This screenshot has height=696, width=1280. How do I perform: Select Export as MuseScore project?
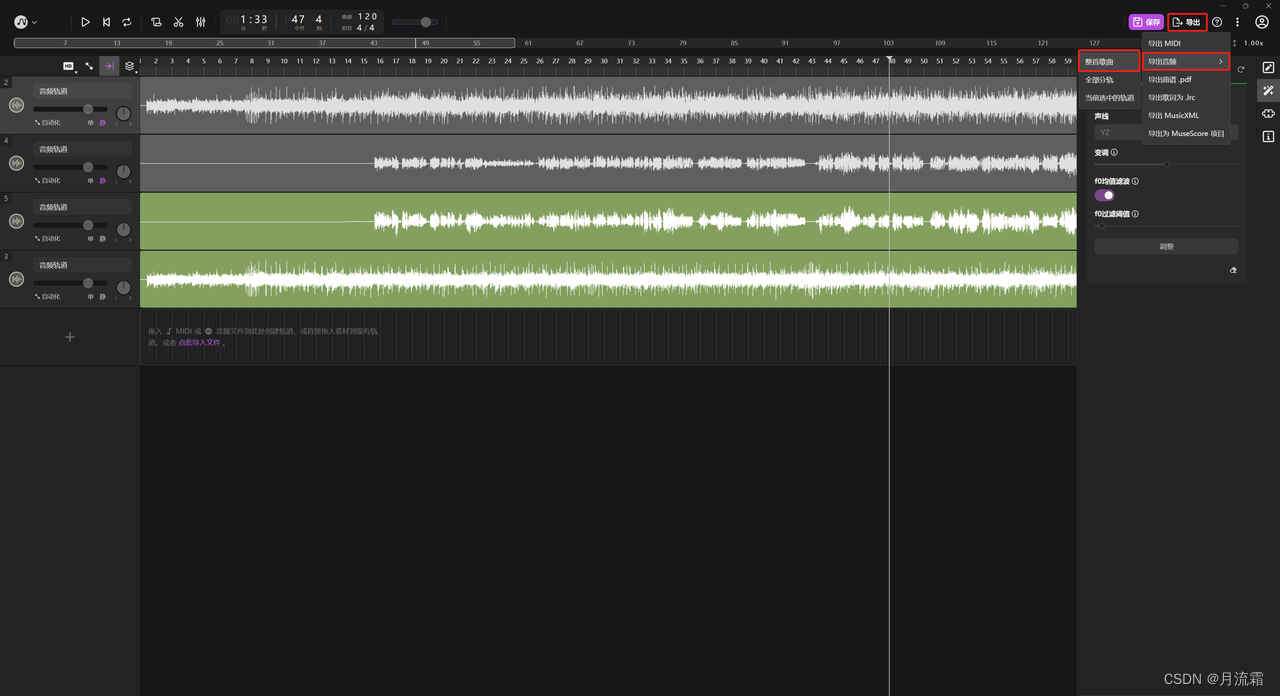coord(1186,133)
